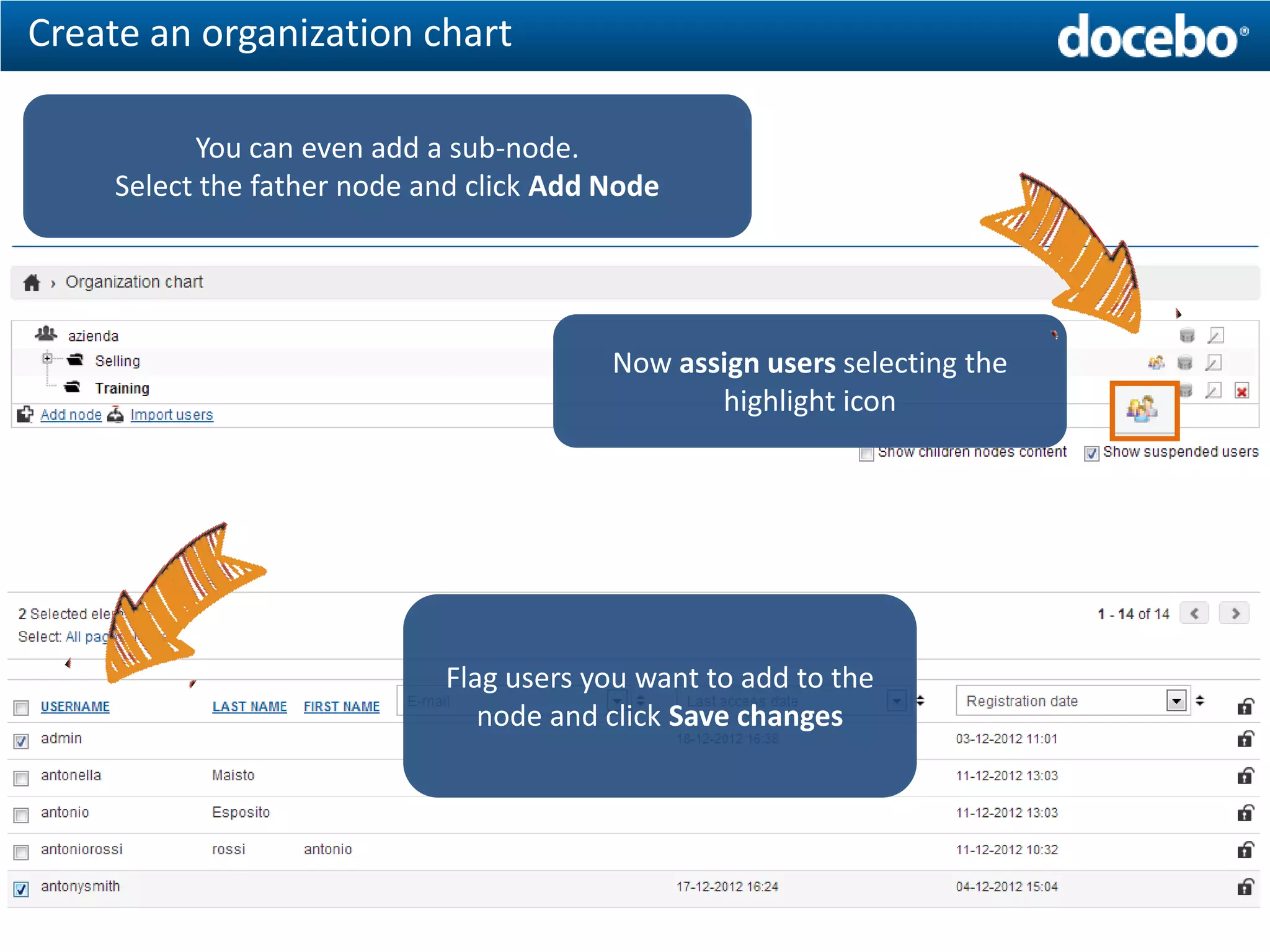Viewport: 1270px width, 952px height.
Task: Click unlock icon on antonysmith row
Action: pos(1245,886)
